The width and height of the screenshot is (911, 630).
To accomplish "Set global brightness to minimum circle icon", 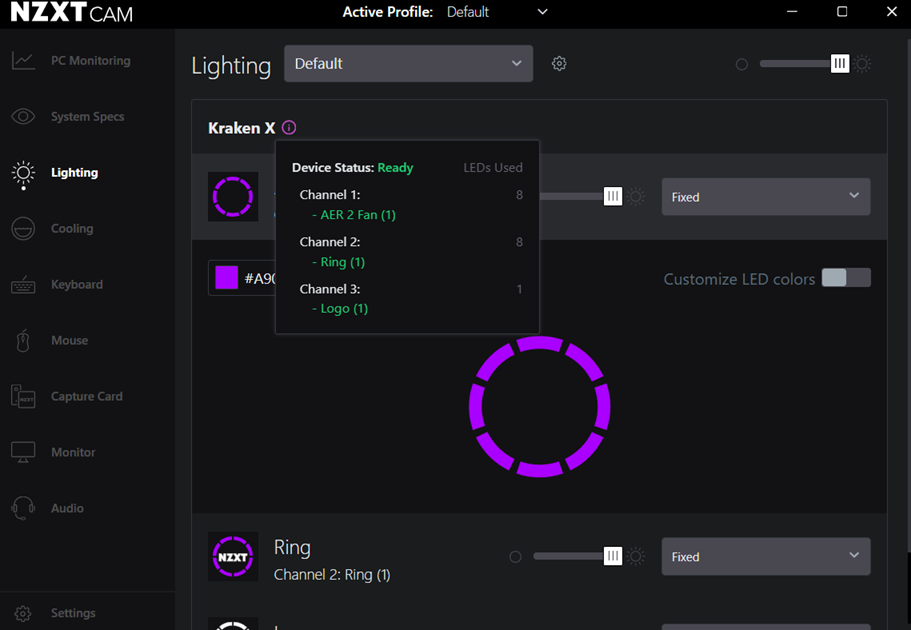I will point(742,64).
